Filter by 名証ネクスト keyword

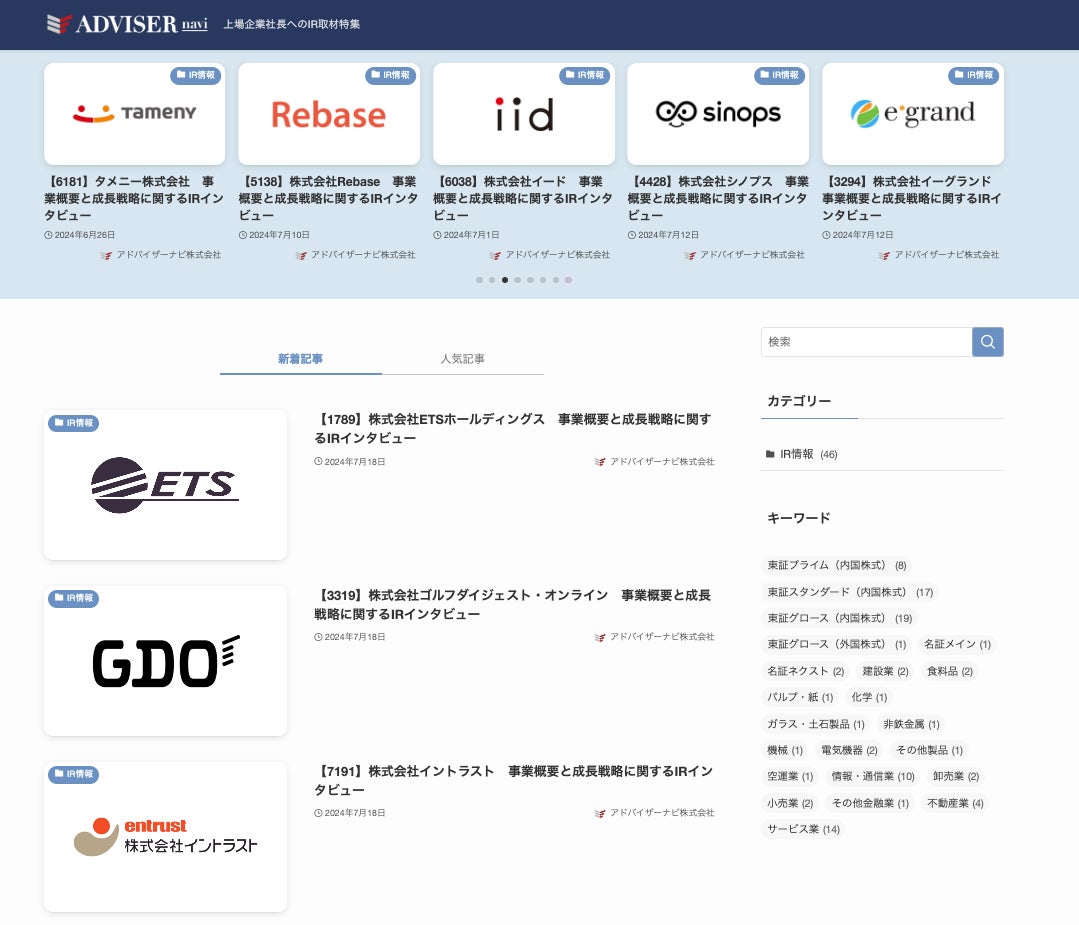pos(806,672)
